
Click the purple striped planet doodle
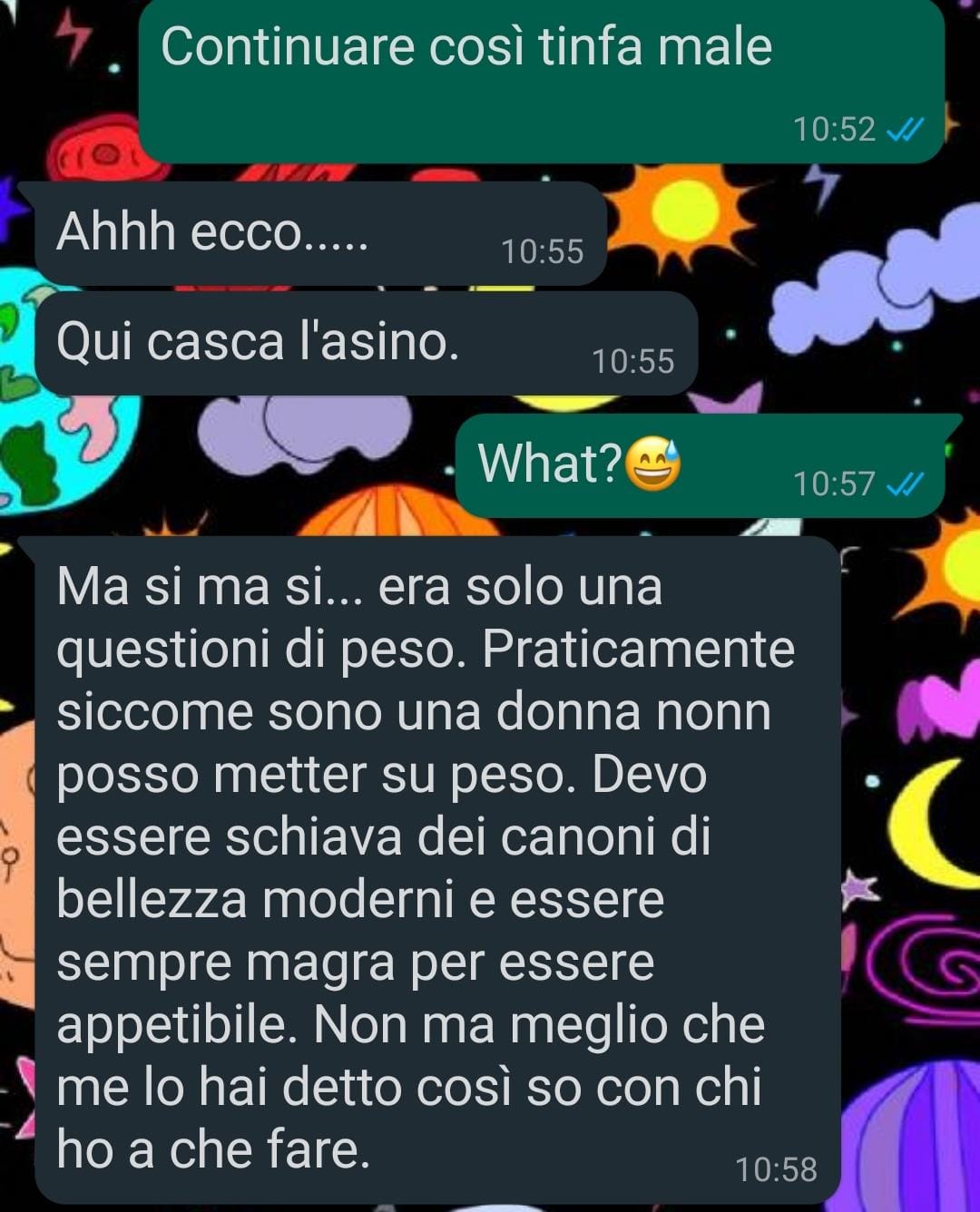click(916, 1139)
